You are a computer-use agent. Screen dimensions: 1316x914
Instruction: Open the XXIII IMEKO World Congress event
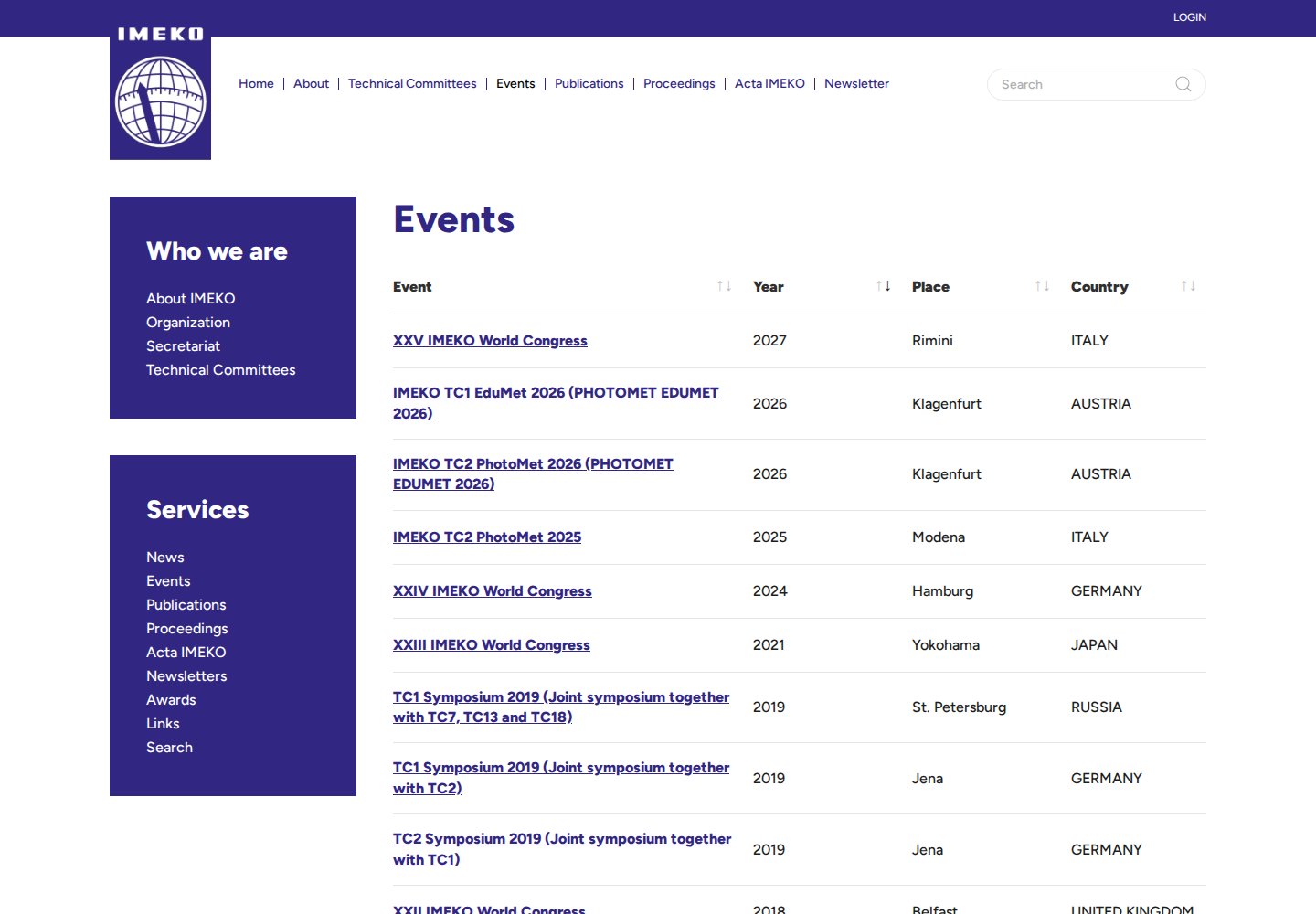click(x=492, y=644)
